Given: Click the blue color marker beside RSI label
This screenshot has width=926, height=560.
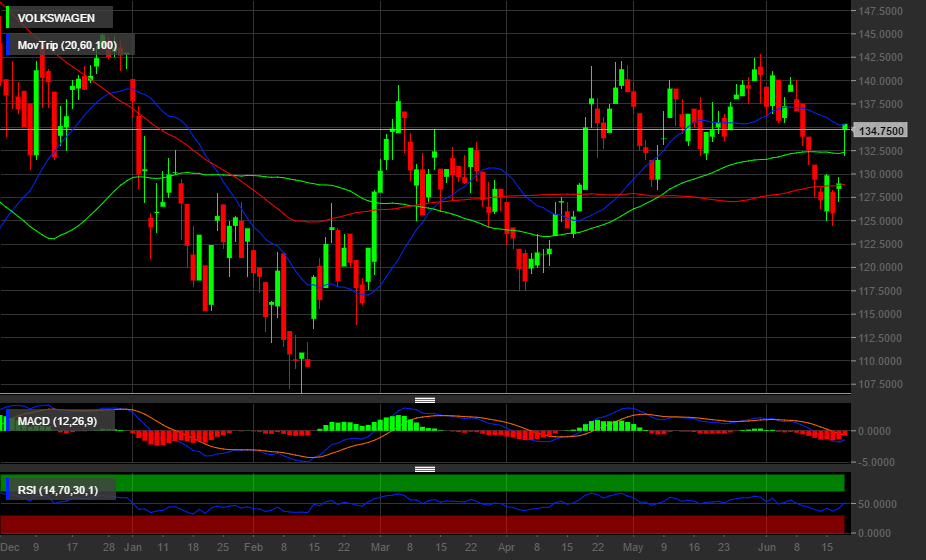Looking at the screenshot, I should tap(7, 490).
